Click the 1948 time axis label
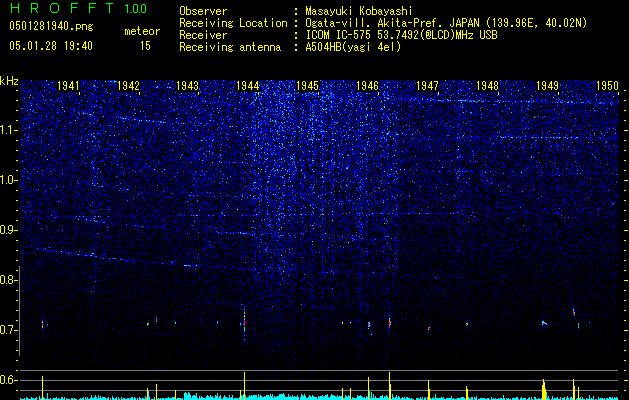 pyautogui.click(x=487, y=85)
